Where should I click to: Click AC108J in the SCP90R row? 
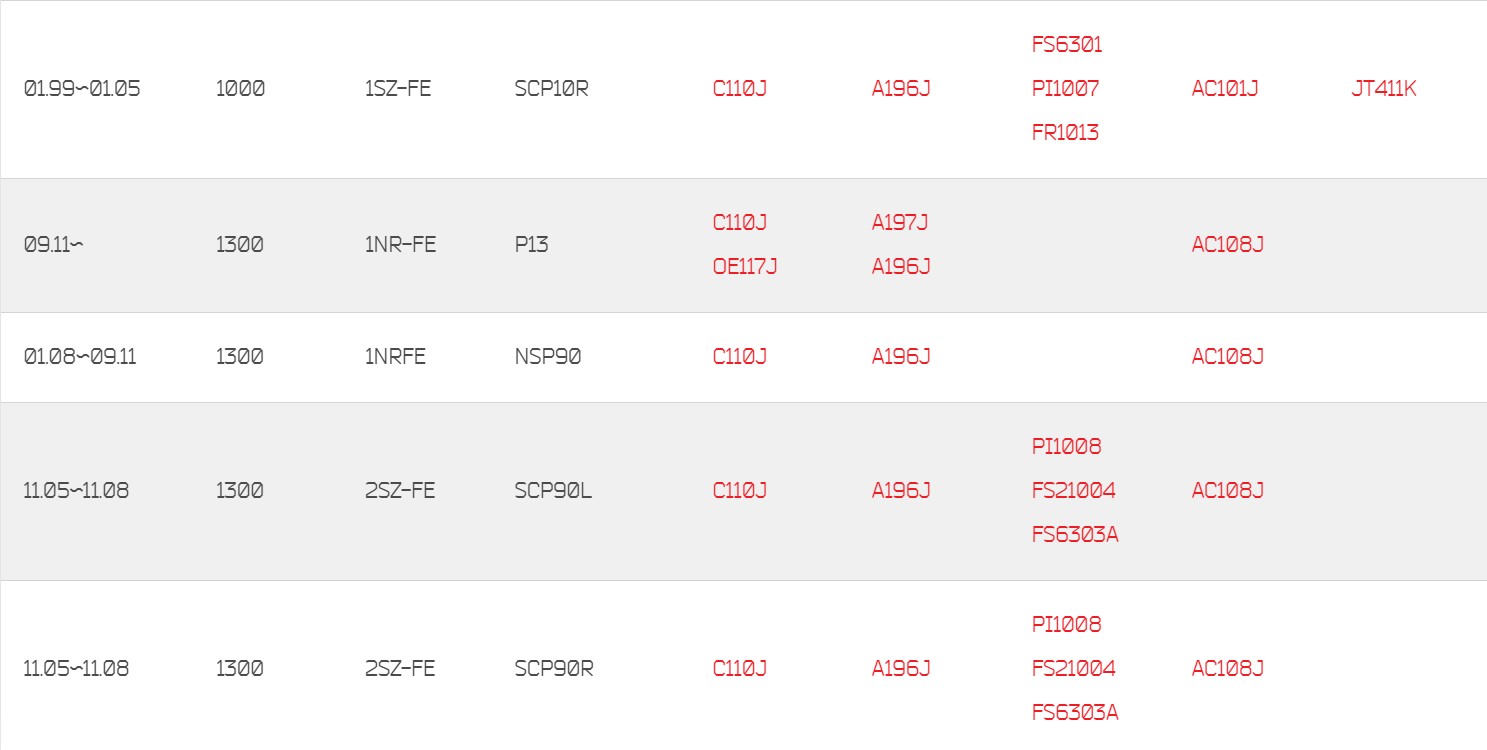point(1228,668)
